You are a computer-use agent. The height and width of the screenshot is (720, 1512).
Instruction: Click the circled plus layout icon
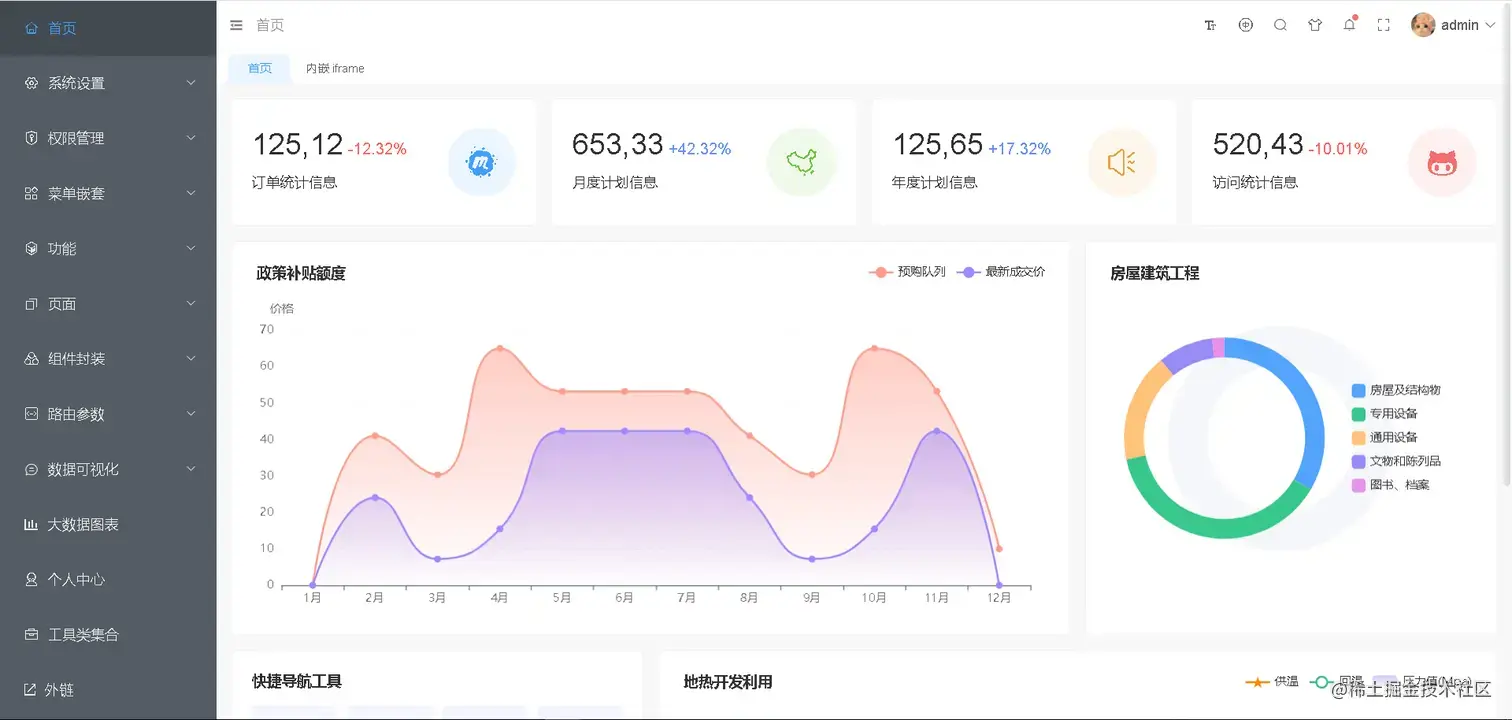coord(1245,24)
